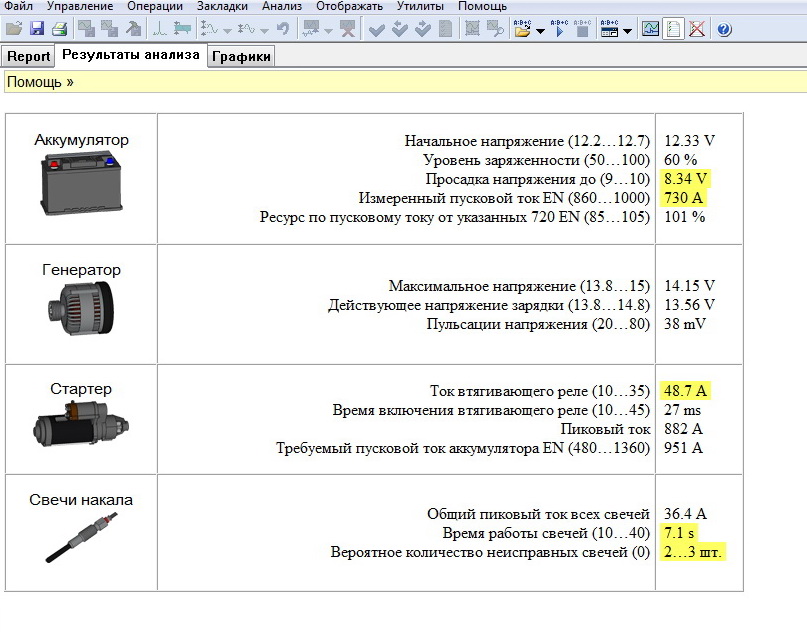
Task: Click the blue play script icon
Action: click(559, 29)
